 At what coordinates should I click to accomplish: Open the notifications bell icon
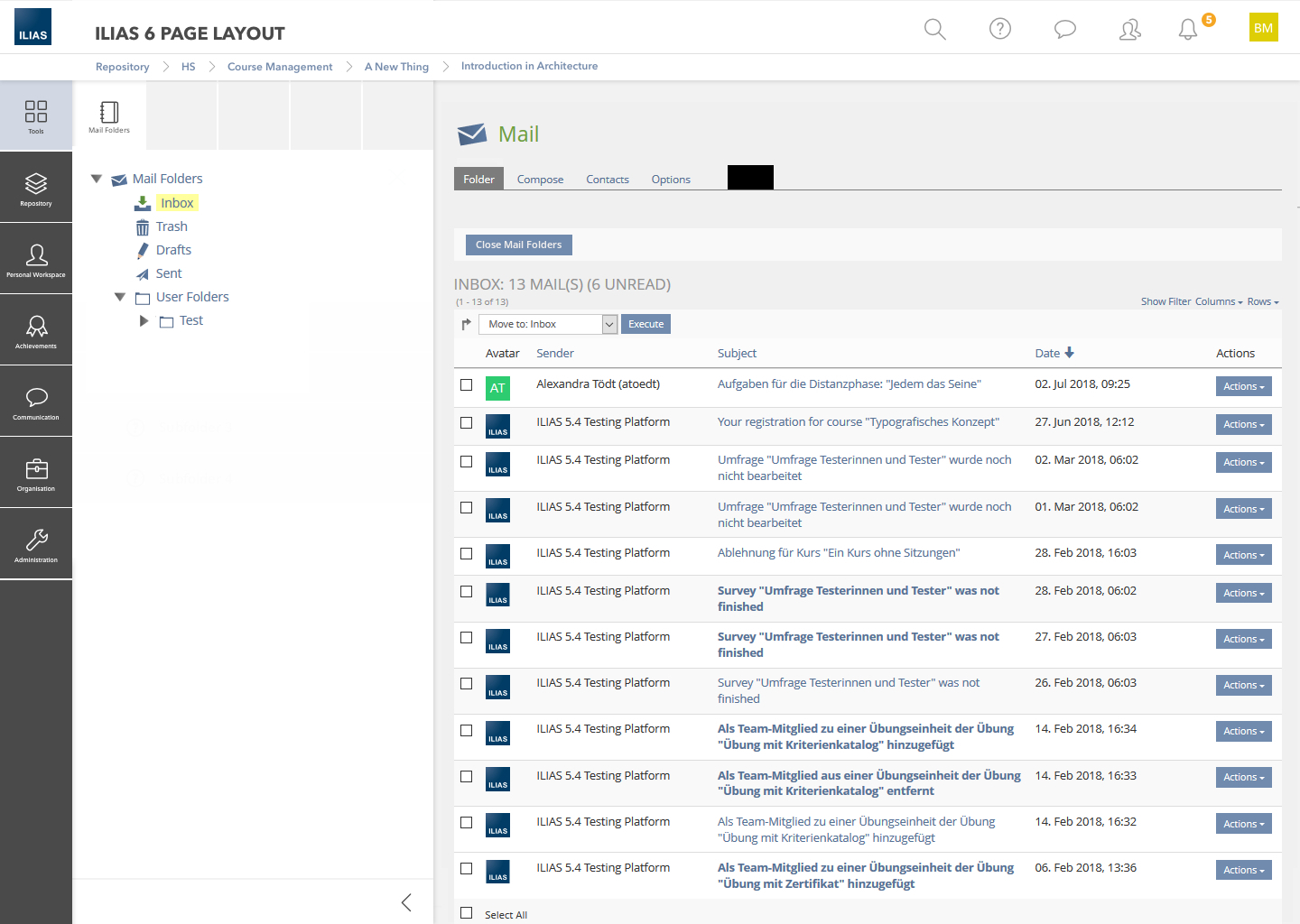[x=1188, y=30]
